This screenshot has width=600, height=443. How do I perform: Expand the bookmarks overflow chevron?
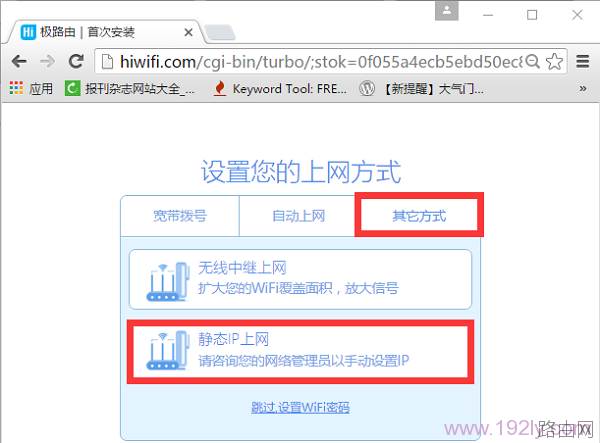[582, 89]
